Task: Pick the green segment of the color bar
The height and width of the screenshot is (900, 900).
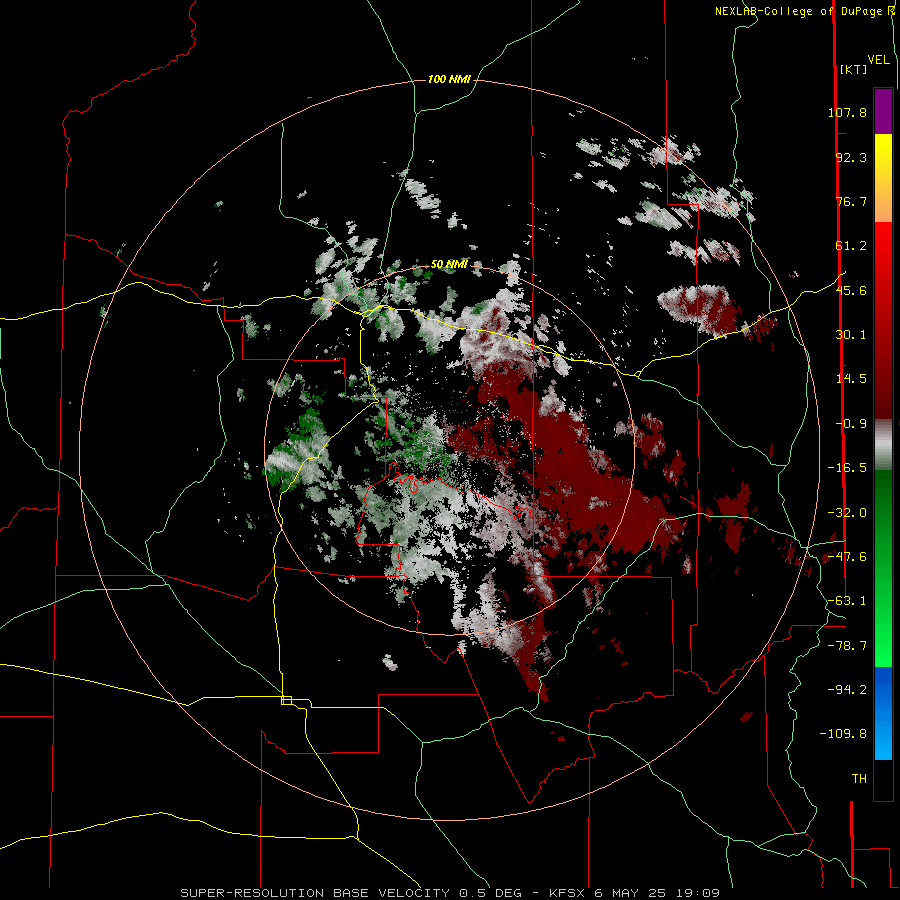Action: (x=883, y=568)
